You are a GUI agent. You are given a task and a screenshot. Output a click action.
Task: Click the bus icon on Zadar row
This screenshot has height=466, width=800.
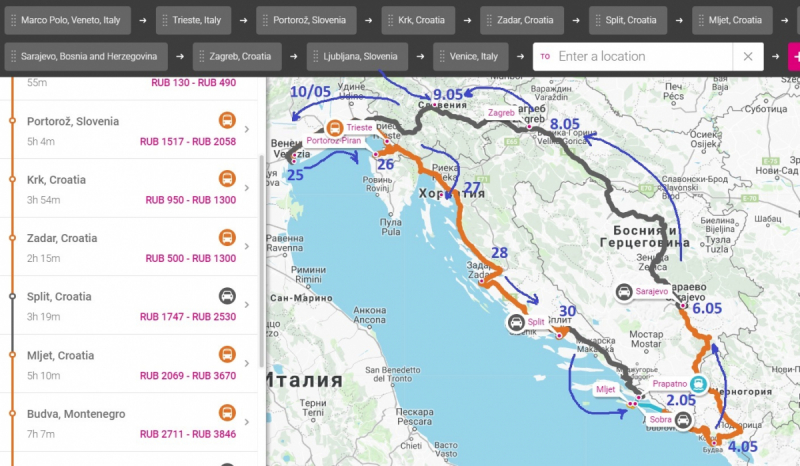click(x=228, y=238)
